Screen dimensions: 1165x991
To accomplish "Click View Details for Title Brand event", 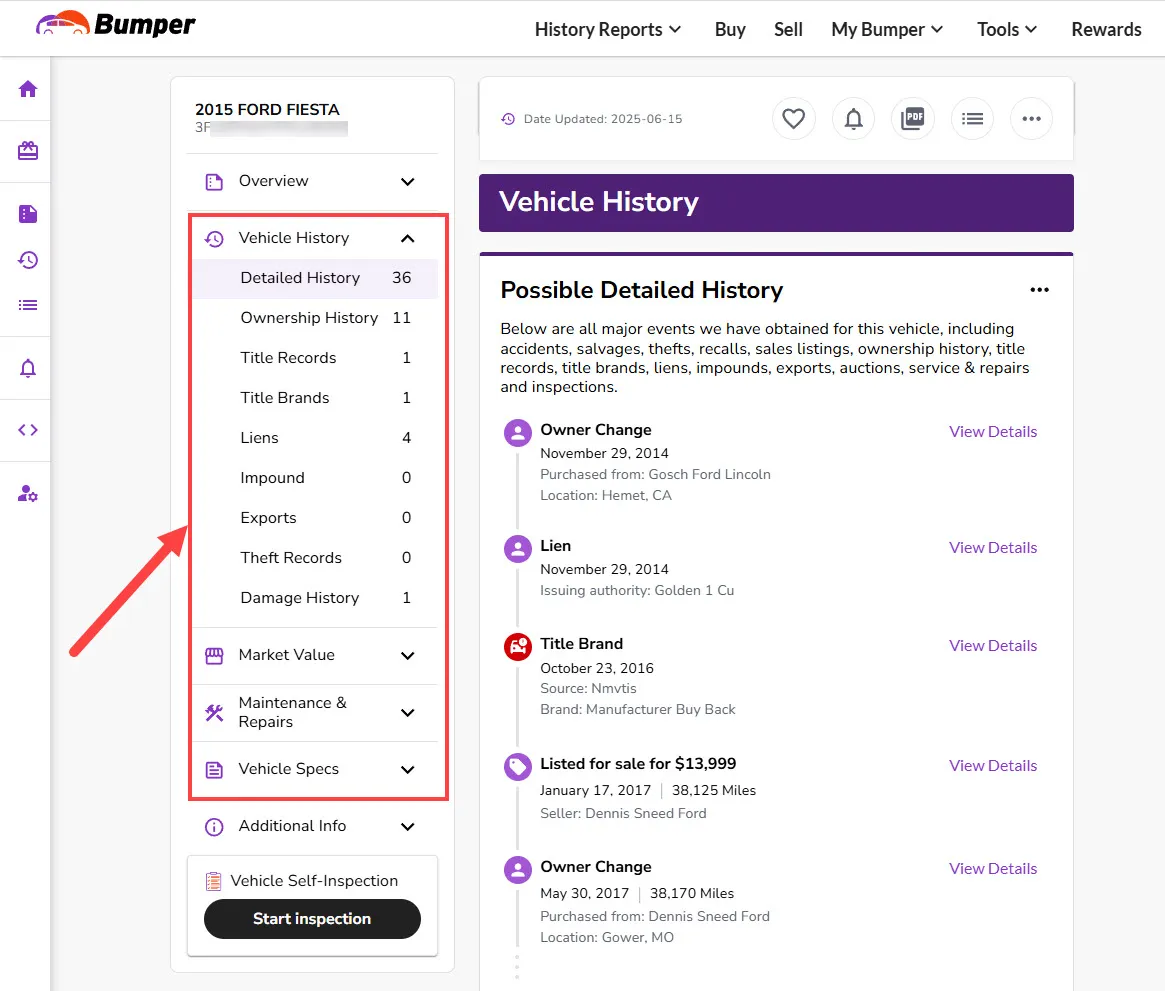I will pyautogui.click(x=992, y=646).
